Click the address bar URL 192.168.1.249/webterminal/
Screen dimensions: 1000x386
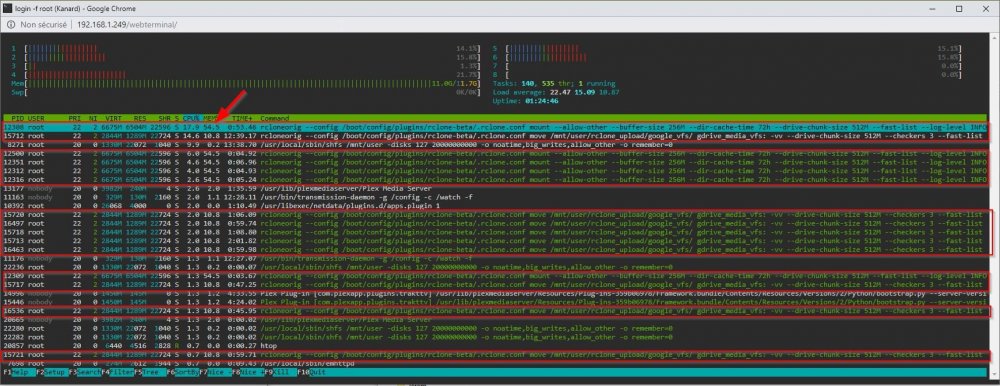127,24
